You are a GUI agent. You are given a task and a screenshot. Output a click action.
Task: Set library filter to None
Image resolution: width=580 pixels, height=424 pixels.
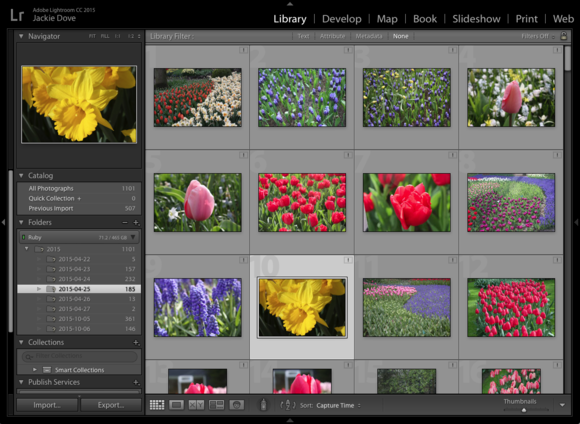coord(401,36)
